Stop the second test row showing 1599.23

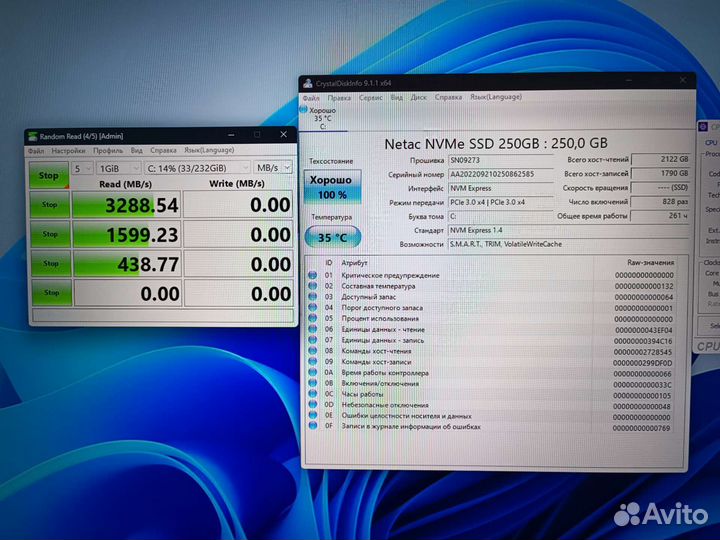click(50, 234)
